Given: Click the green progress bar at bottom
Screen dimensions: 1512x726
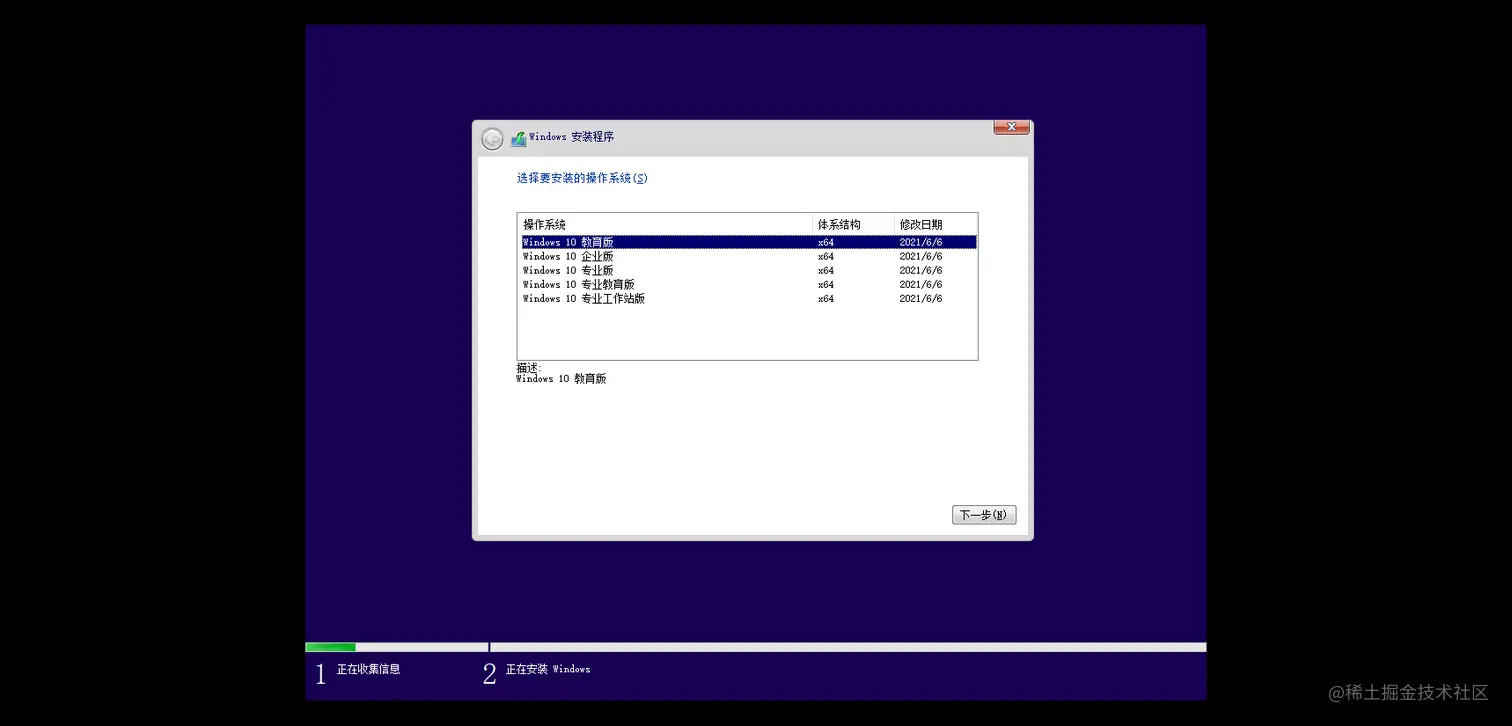Looking at the screenshot, I should [x=330, y=647].
